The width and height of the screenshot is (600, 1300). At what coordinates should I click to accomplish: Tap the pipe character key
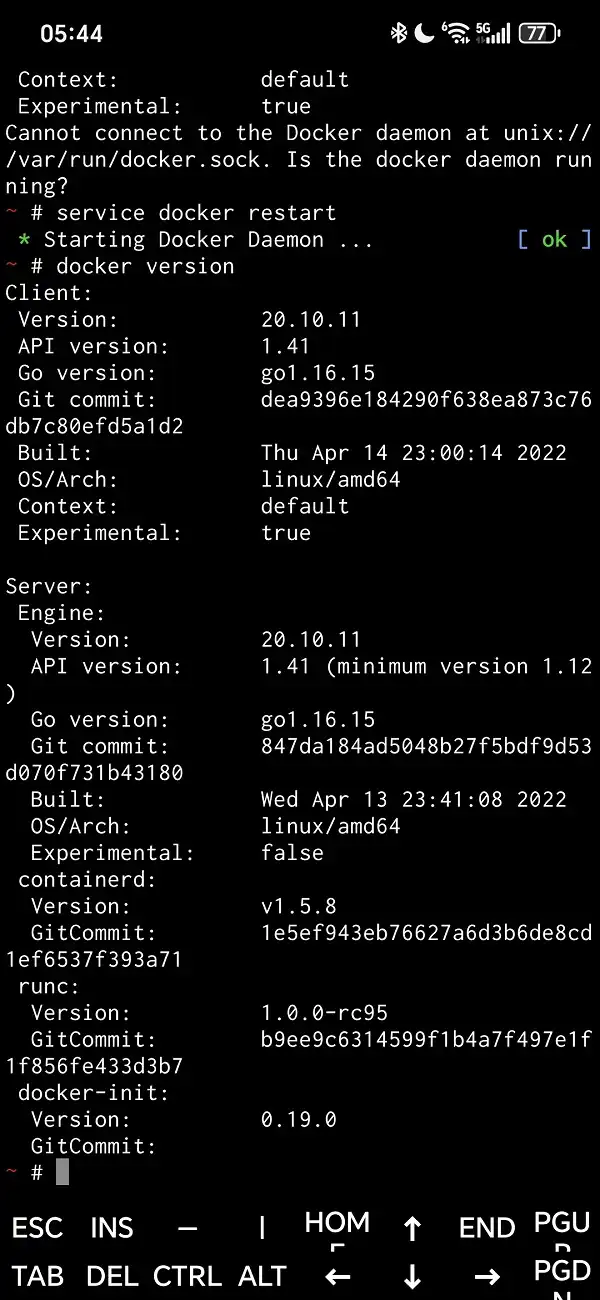pyautogui.click(x=262, y=1229)
